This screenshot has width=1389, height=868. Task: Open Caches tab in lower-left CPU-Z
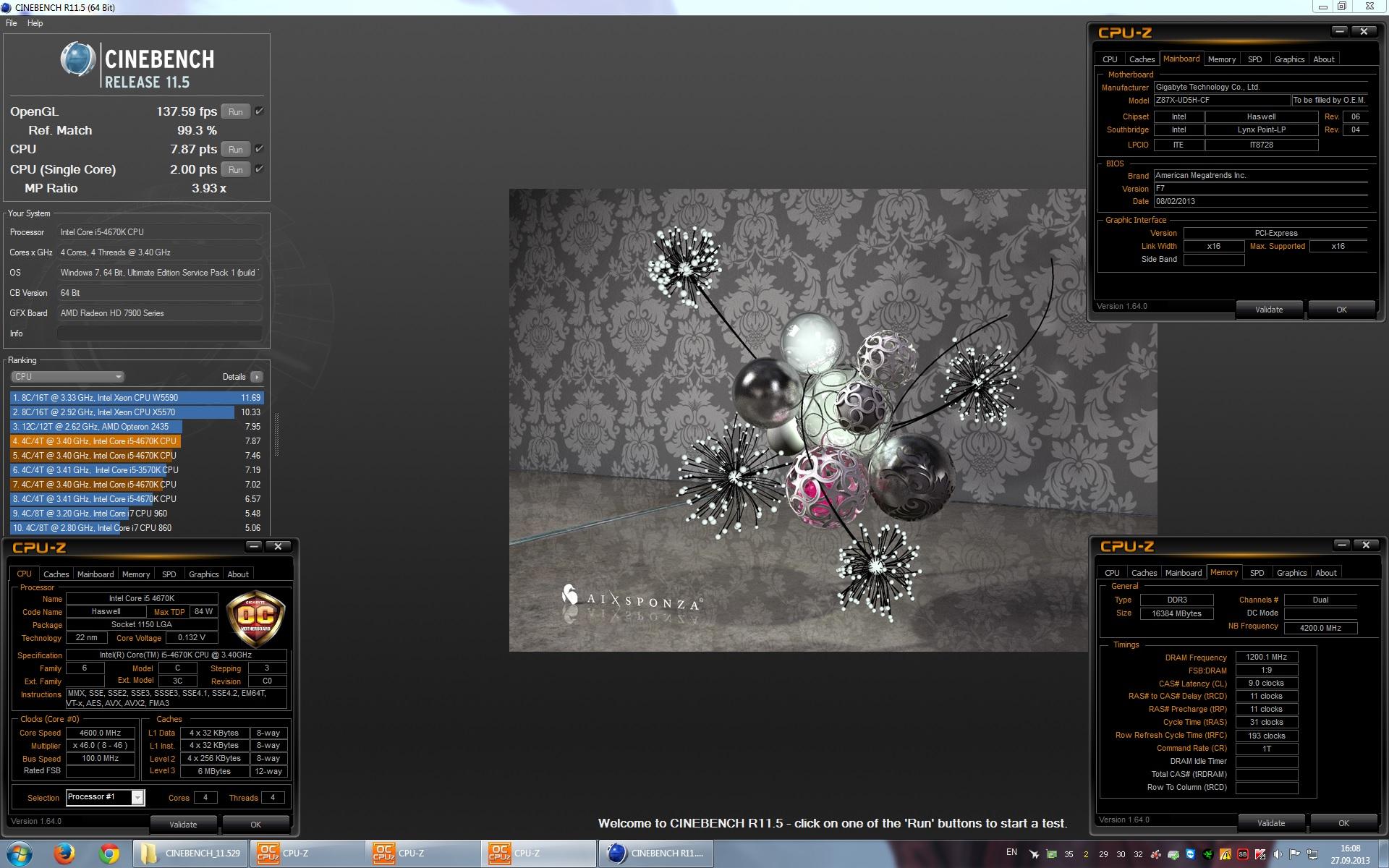pyautogui.click(x=56, y=574)
